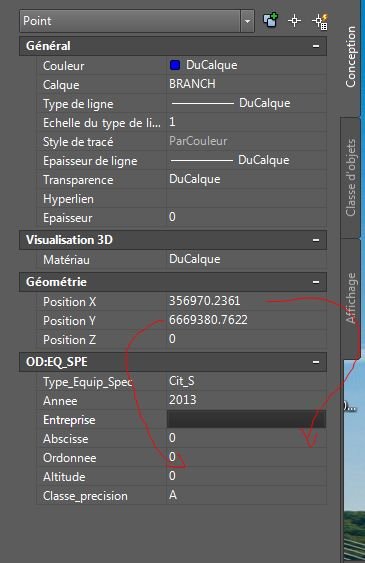The width and height of the screenshot is (365, 563).
Task: Switch to the Affichage tab
Action: click(x=350, y=298)
